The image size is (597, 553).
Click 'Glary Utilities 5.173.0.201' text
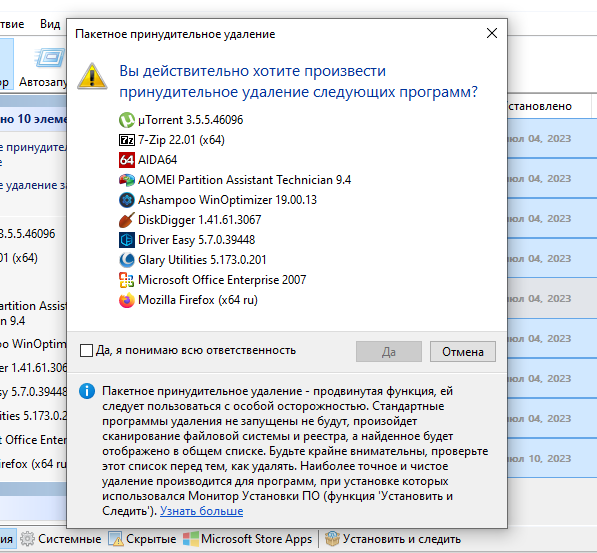coord(202,260)
